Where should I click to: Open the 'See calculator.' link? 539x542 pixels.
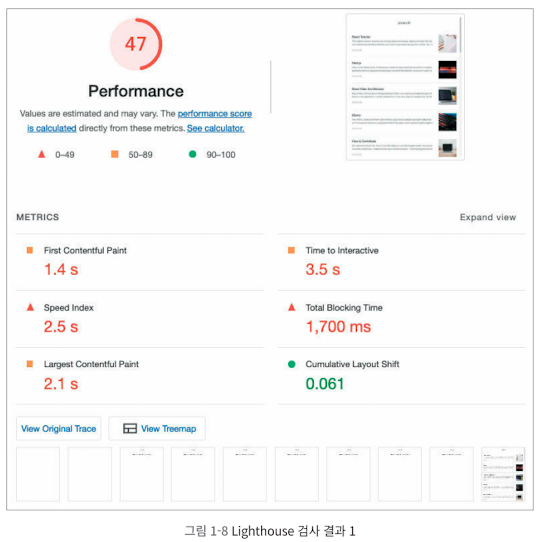[216, 128]
